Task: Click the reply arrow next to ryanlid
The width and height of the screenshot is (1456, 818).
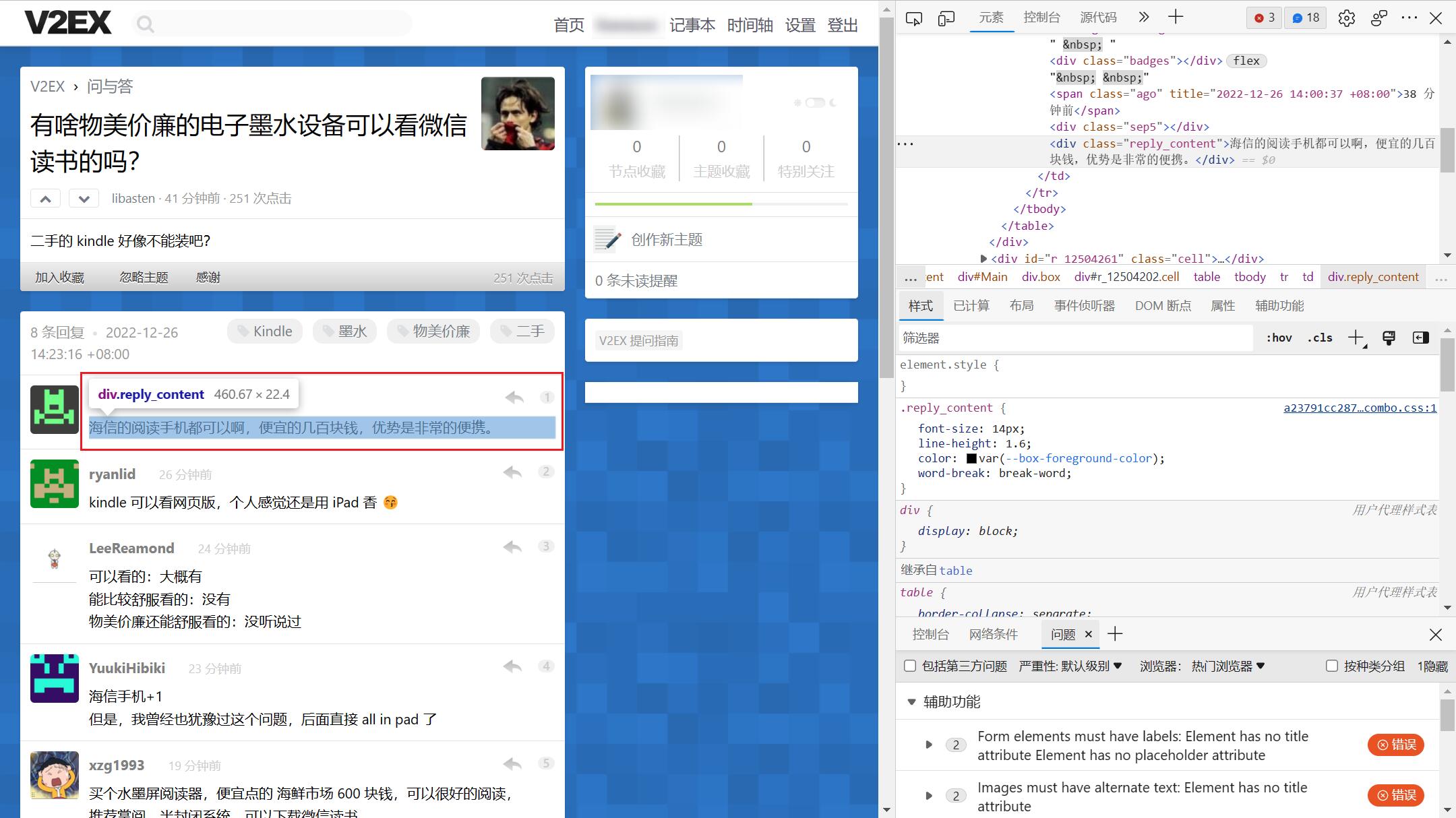Action: (512, 472)
